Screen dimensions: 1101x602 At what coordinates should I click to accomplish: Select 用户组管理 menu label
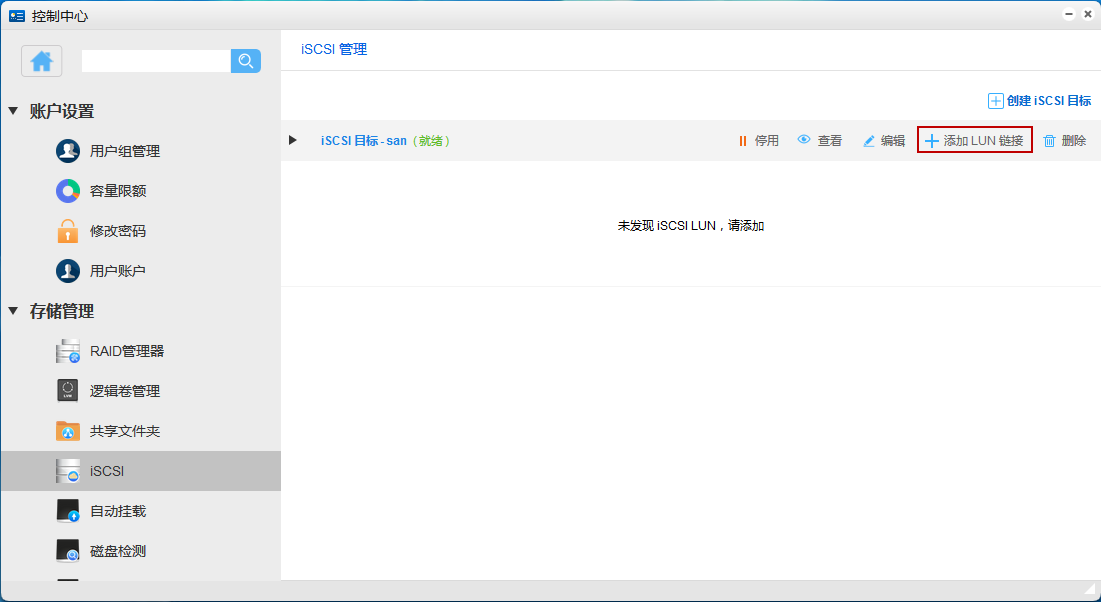click(125, 151)
